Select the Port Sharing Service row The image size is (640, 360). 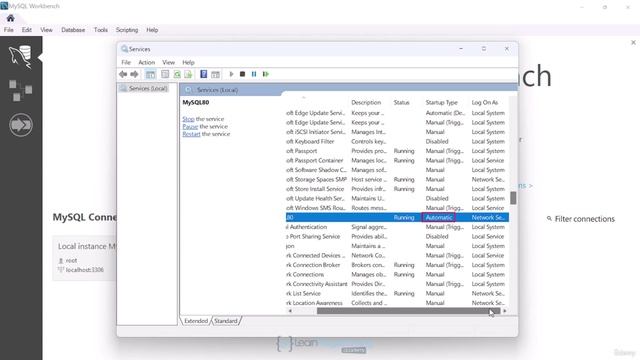tap(397, 236)
